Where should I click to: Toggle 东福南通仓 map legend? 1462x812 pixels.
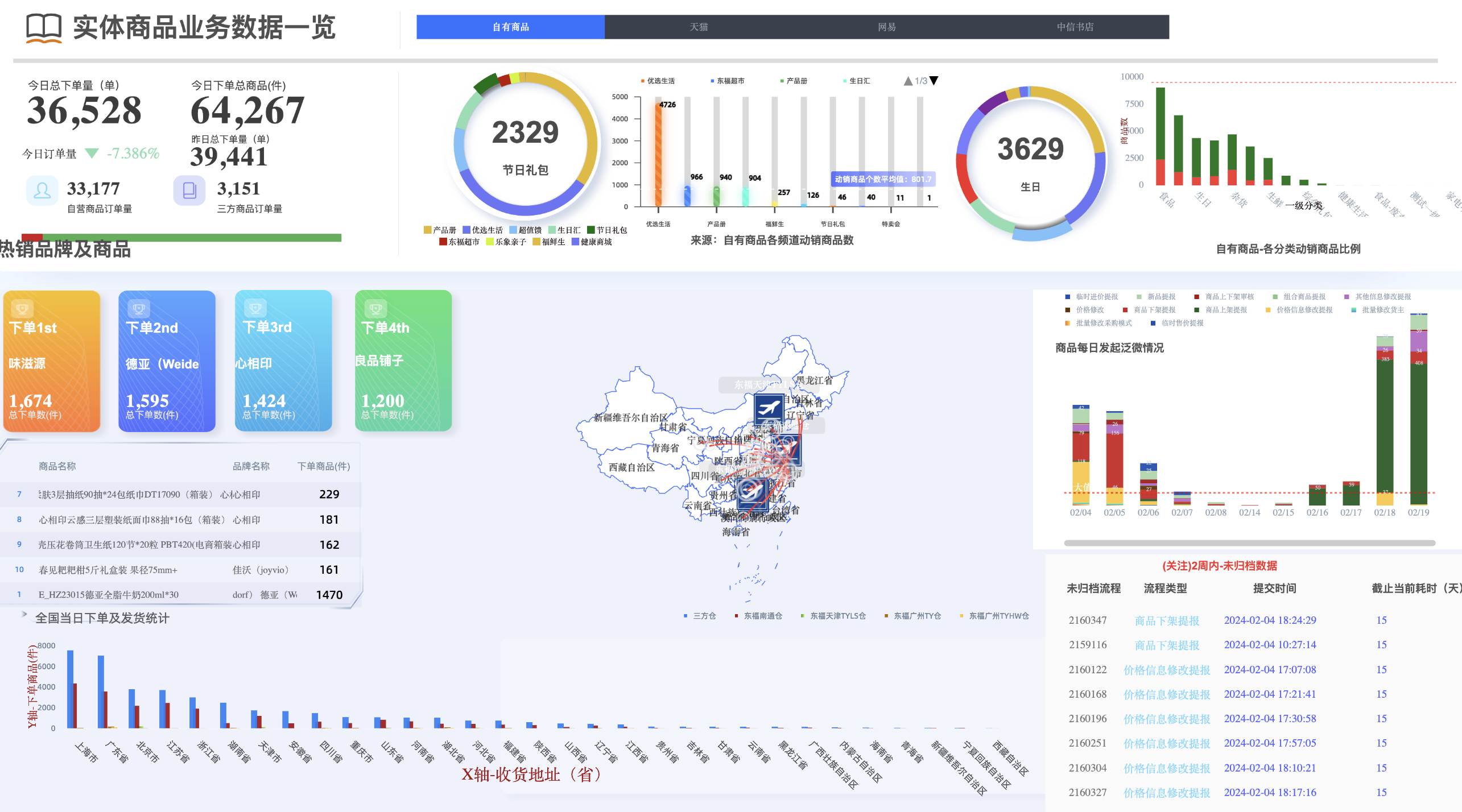pyautogui.click(x=758, y=616)
